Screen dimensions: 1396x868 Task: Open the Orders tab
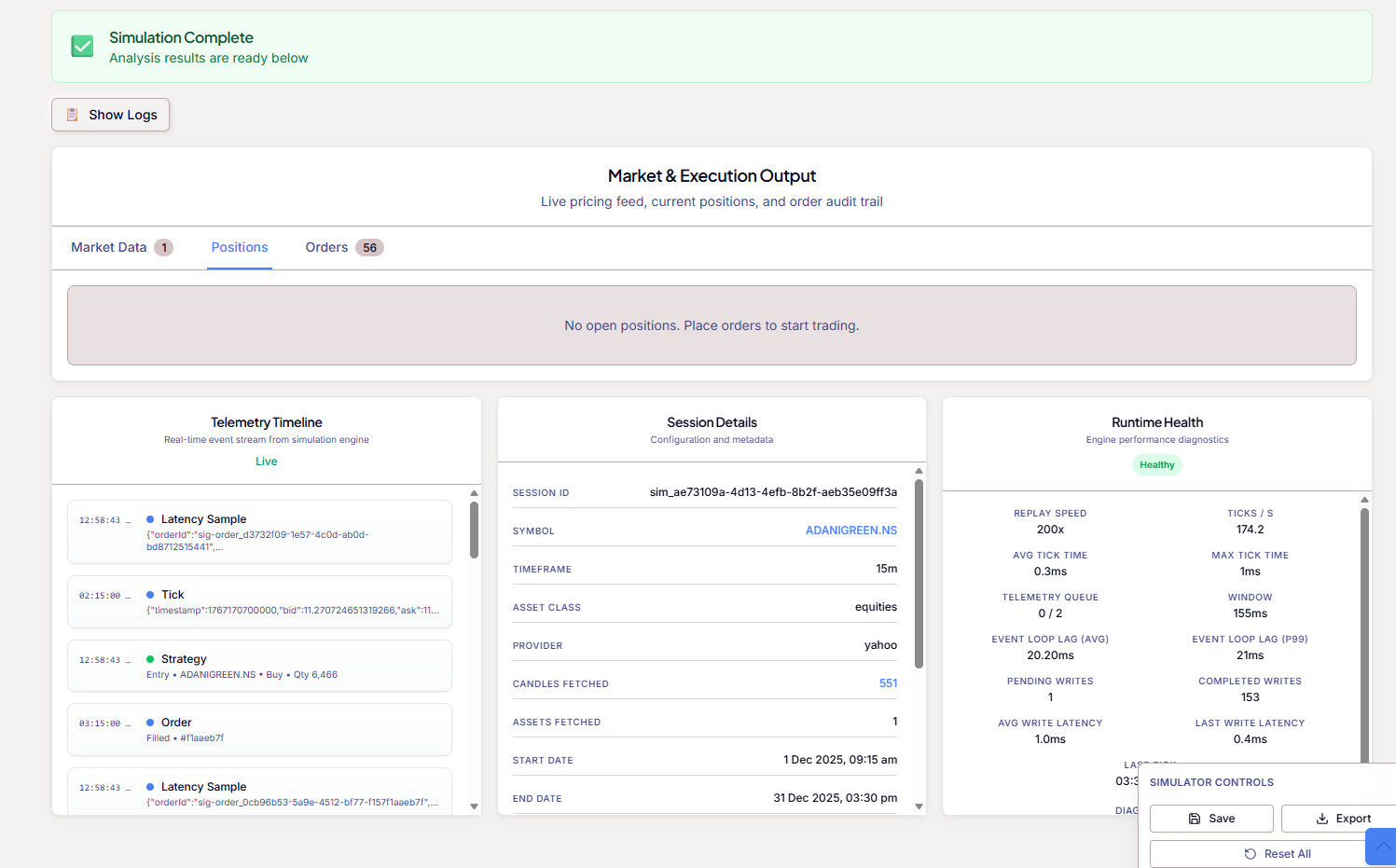(x=327, y=247)
